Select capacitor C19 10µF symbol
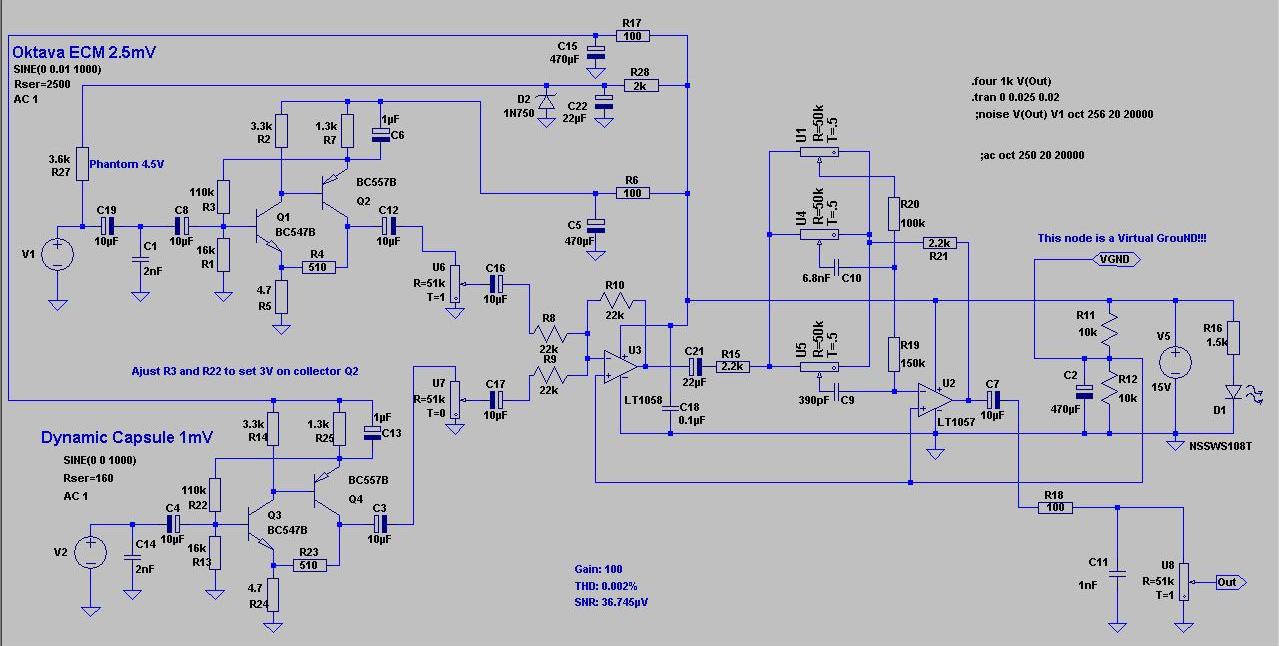The height and width of the screenshot is (646, 1280). [x=107, y=227]
